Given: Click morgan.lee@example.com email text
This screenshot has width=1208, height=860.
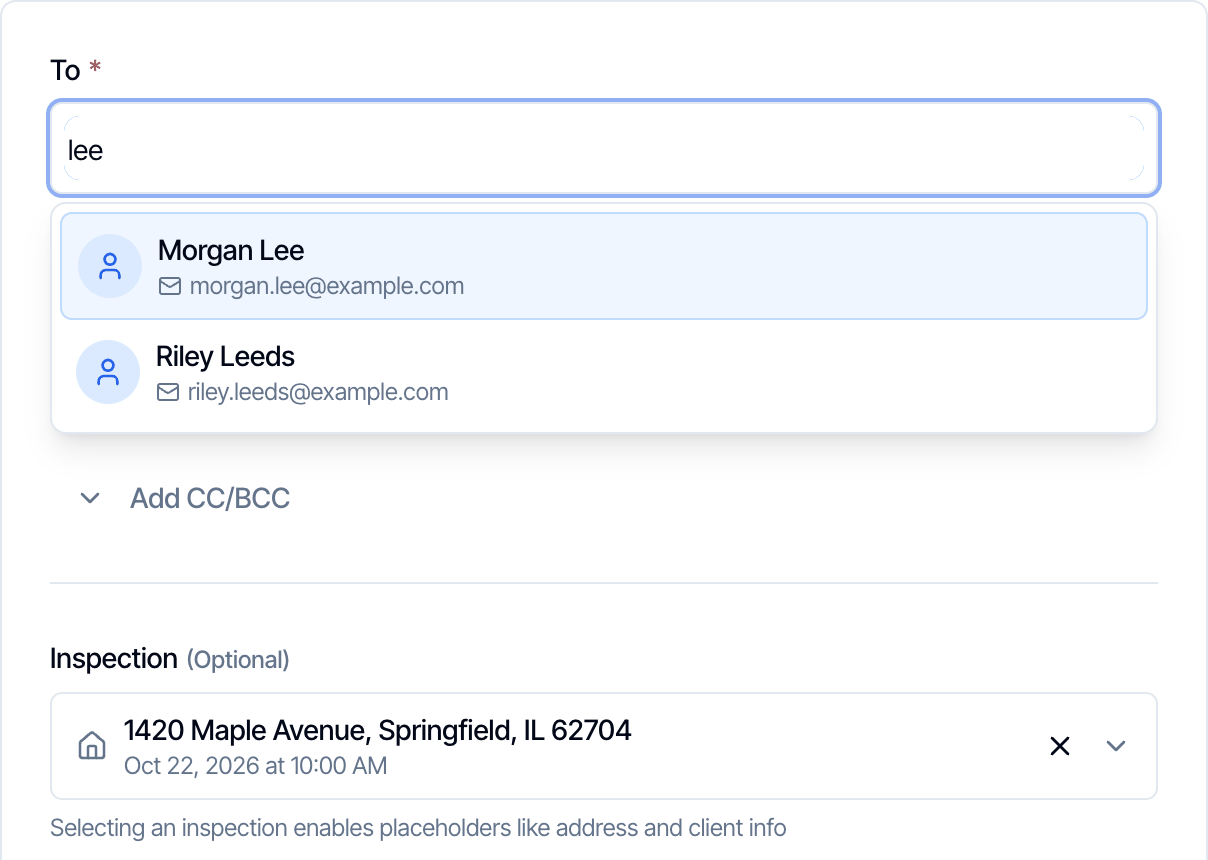Looking at the screenshot, I should point(327,286).
